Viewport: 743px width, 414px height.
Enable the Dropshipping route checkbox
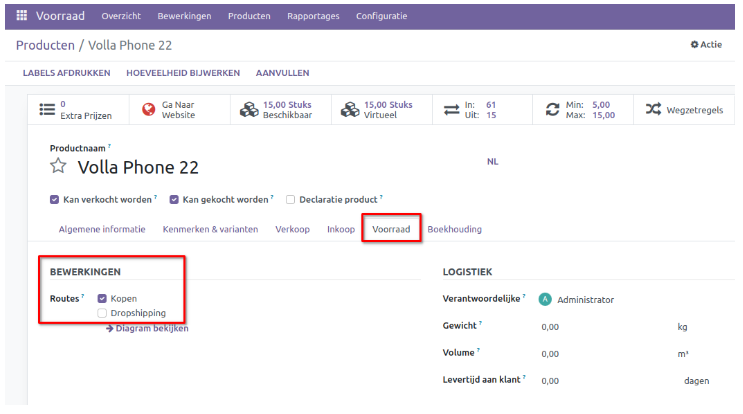tap(102, 313)
